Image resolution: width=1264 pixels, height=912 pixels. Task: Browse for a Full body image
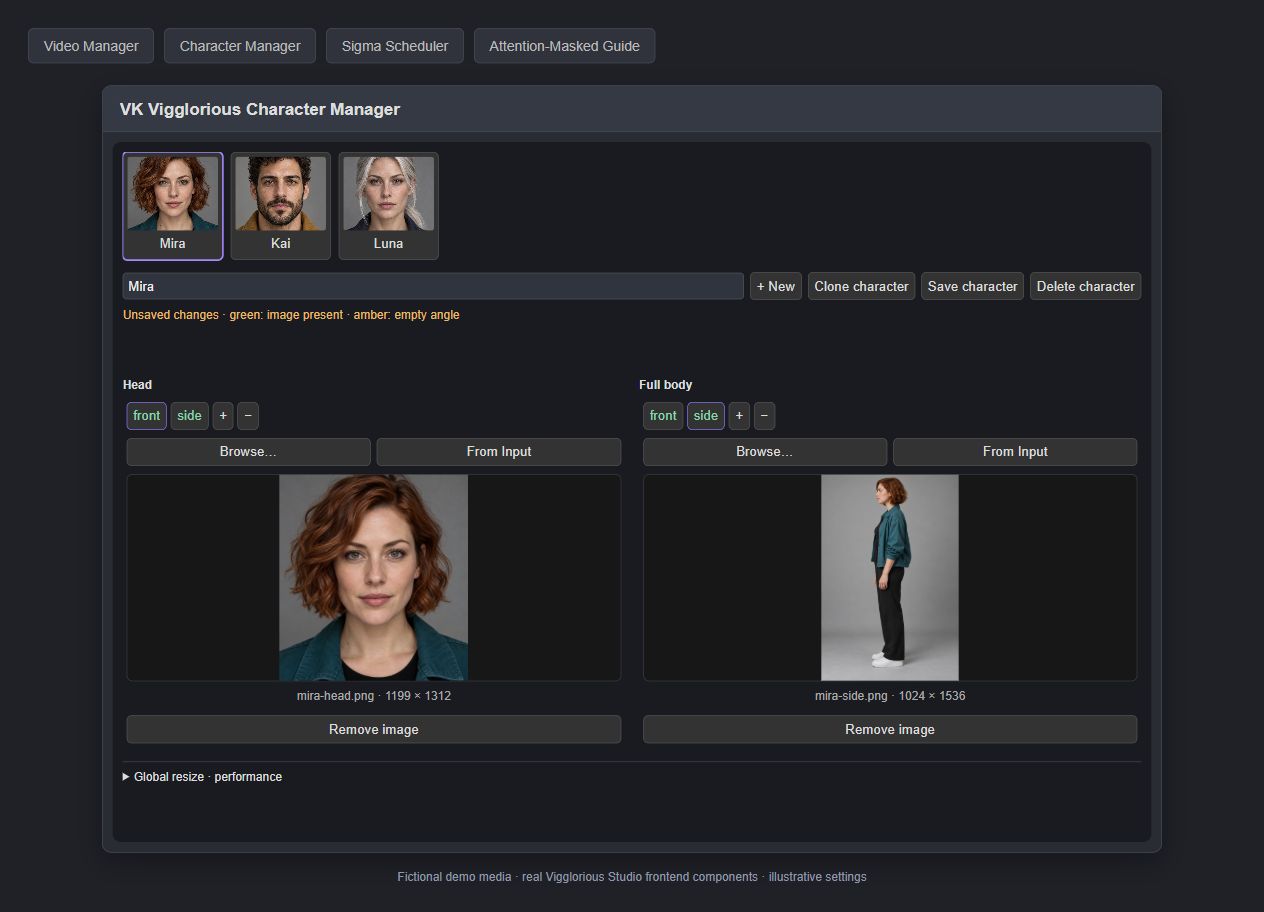tap(765, 452)
